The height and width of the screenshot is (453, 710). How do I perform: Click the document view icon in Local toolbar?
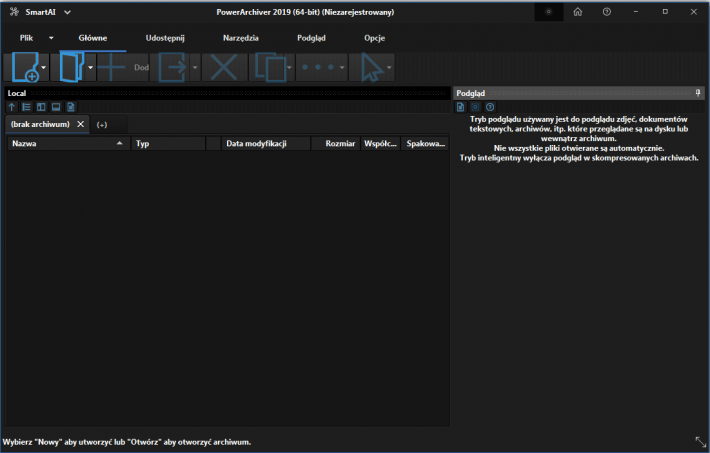tap(71, 107)
